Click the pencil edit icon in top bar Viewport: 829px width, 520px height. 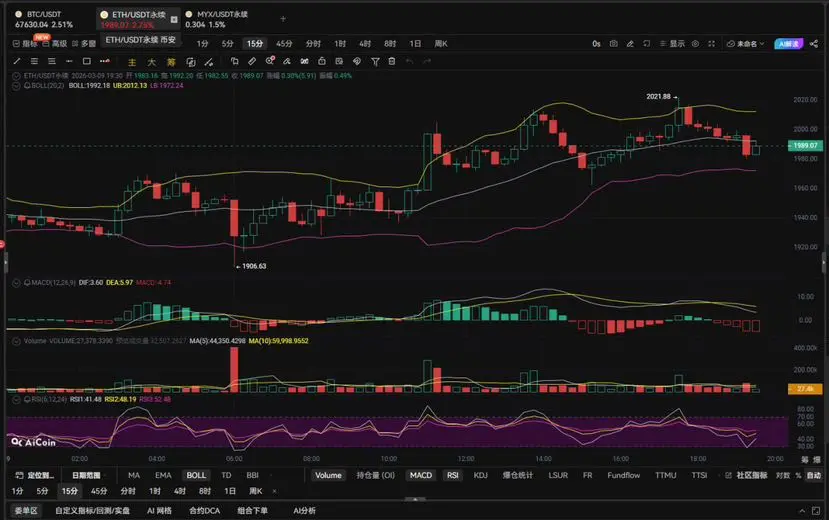click(630, 44)
